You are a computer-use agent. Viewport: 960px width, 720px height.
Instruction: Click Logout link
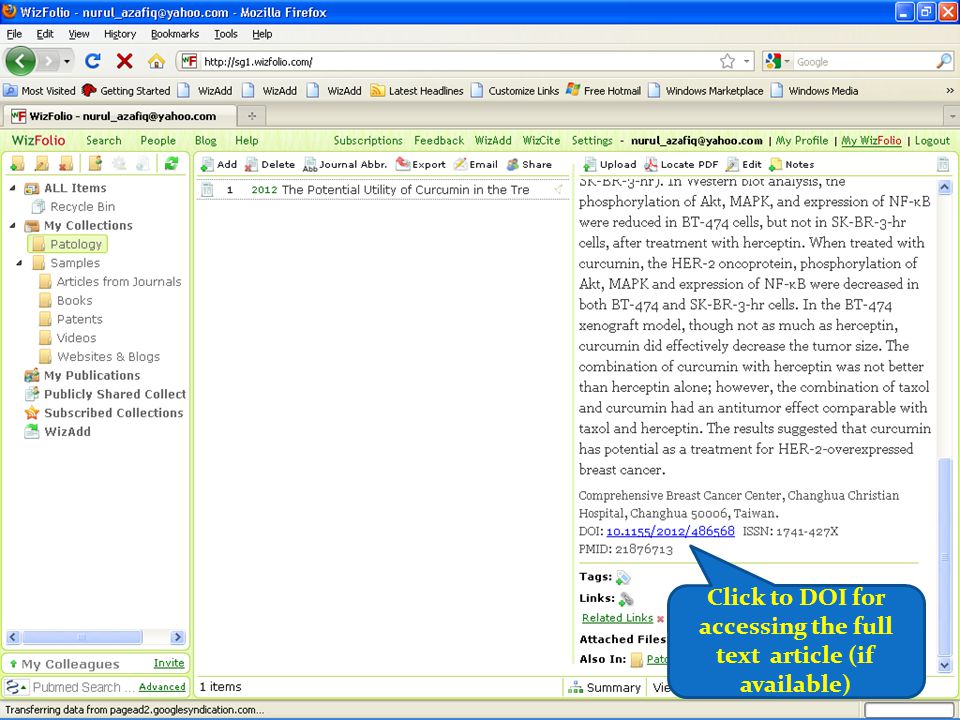point(932,140)
